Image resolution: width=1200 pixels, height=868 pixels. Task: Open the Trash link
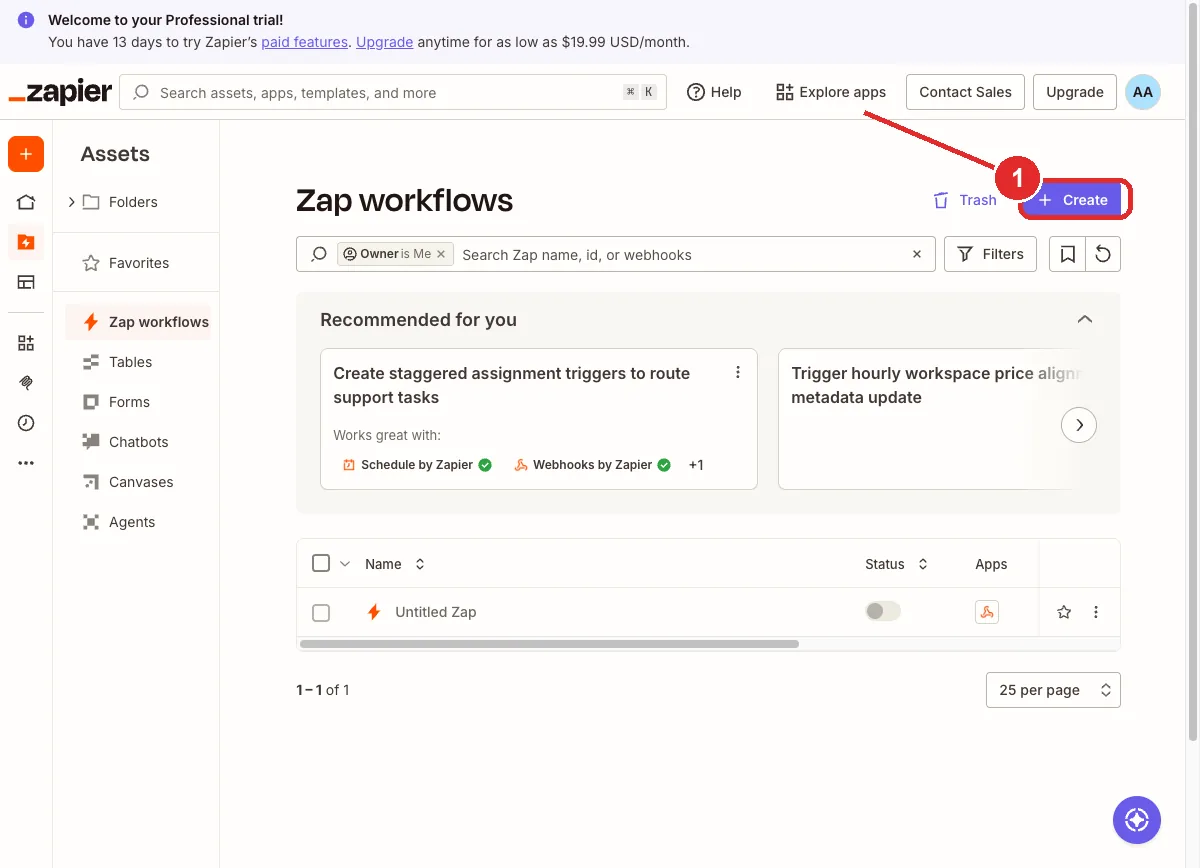(x=964, y=200)
